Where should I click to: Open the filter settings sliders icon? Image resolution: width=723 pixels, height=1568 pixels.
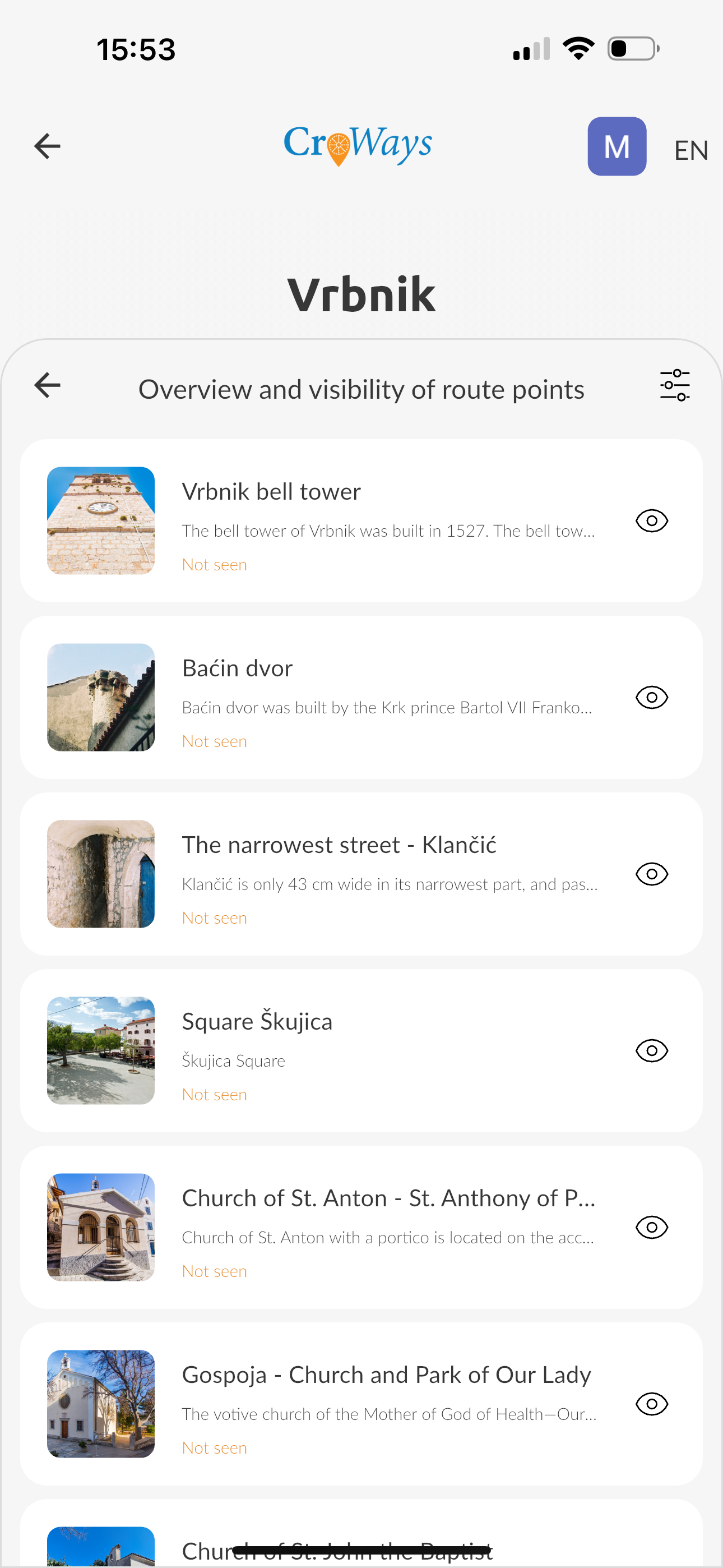coord(674,385)
